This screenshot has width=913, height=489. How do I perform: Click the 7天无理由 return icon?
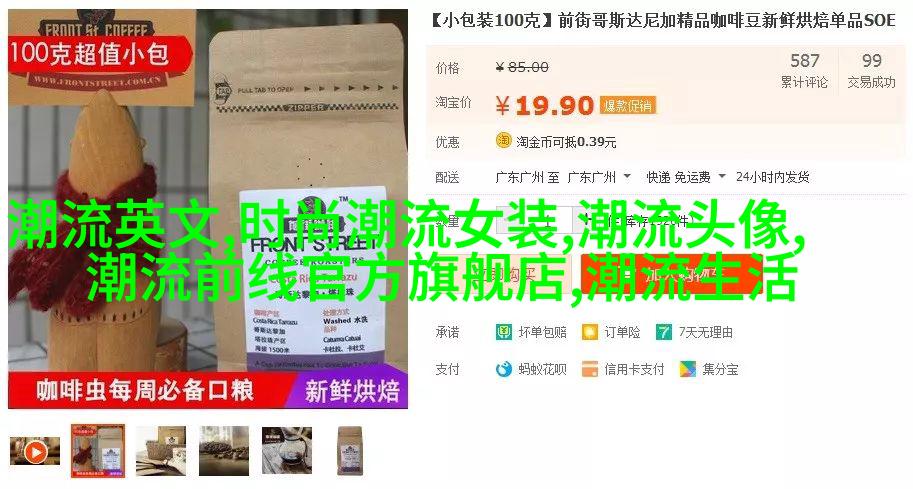[x=663, y=332]
